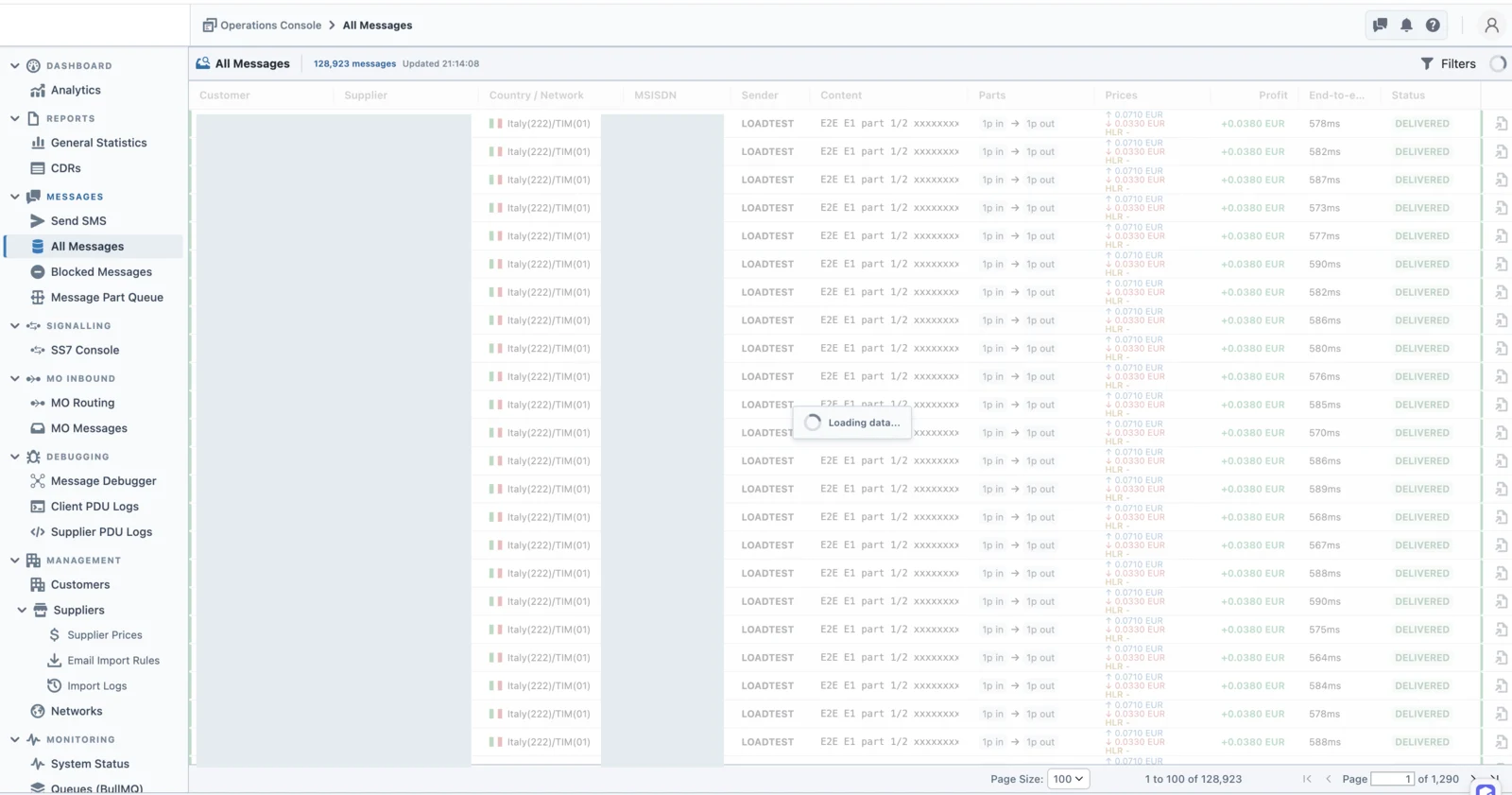Image resolution: width=1512 pixels, height=795 pixels.
Task: Collapse the Monitoring section
Action: tap(15, 740)
